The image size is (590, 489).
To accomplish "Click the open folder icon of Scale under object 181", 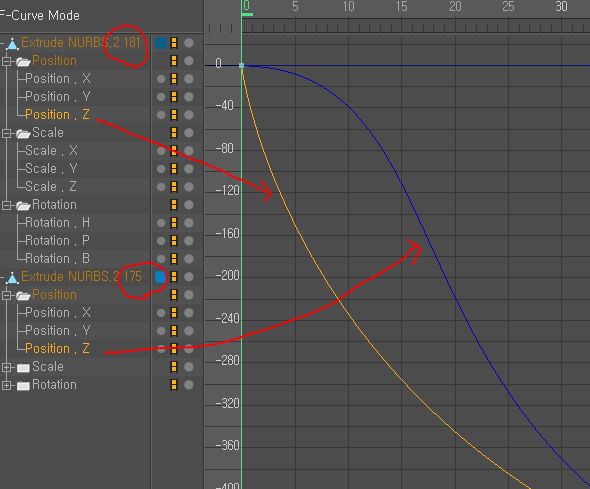I will pos(23,134).
